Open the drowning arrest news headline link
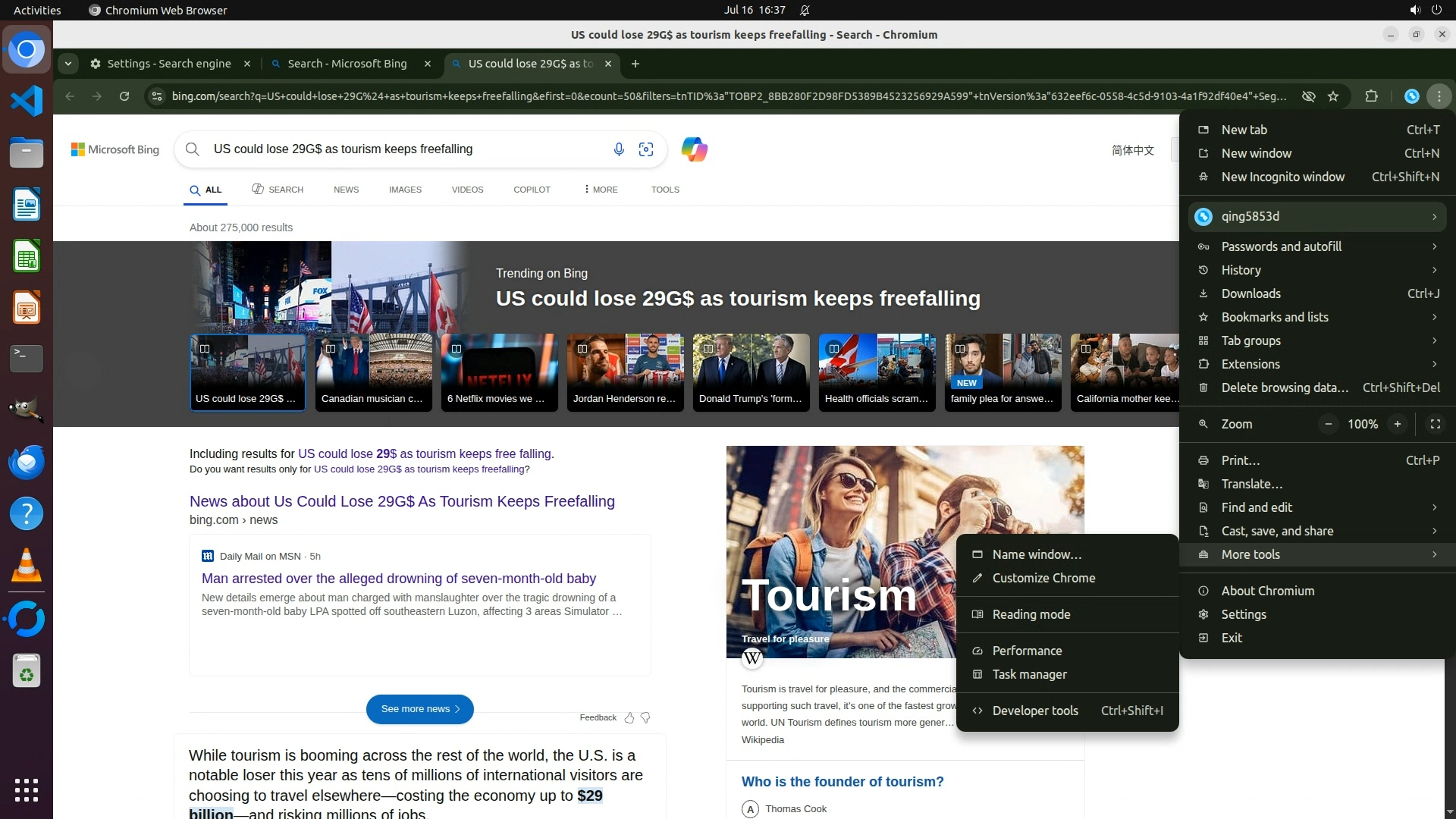Screen dimensions: 1456x819 click(399, 579)
